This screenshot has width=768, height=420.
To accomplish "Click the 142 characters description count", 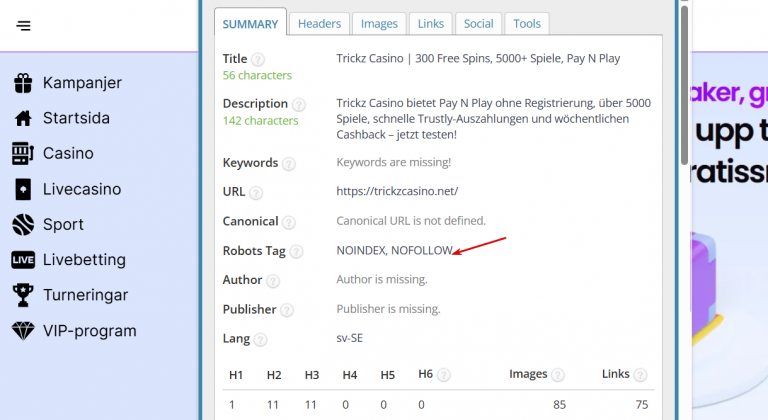I will pyautogui.click(x=261, y=121).
